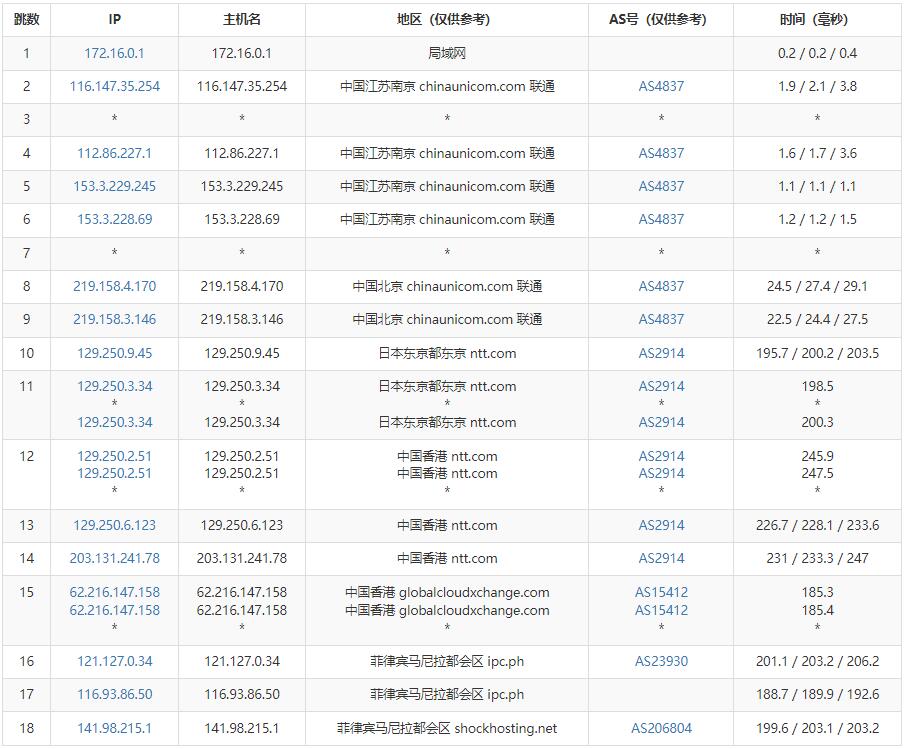
Task: Open the AS23930 link
Action: 661,661
